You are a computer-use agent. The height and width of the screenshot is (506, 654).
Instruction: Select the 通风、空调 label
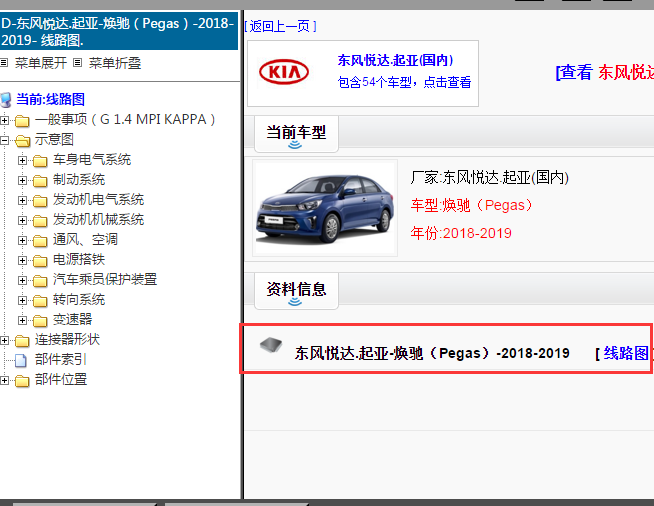[85, 240]
